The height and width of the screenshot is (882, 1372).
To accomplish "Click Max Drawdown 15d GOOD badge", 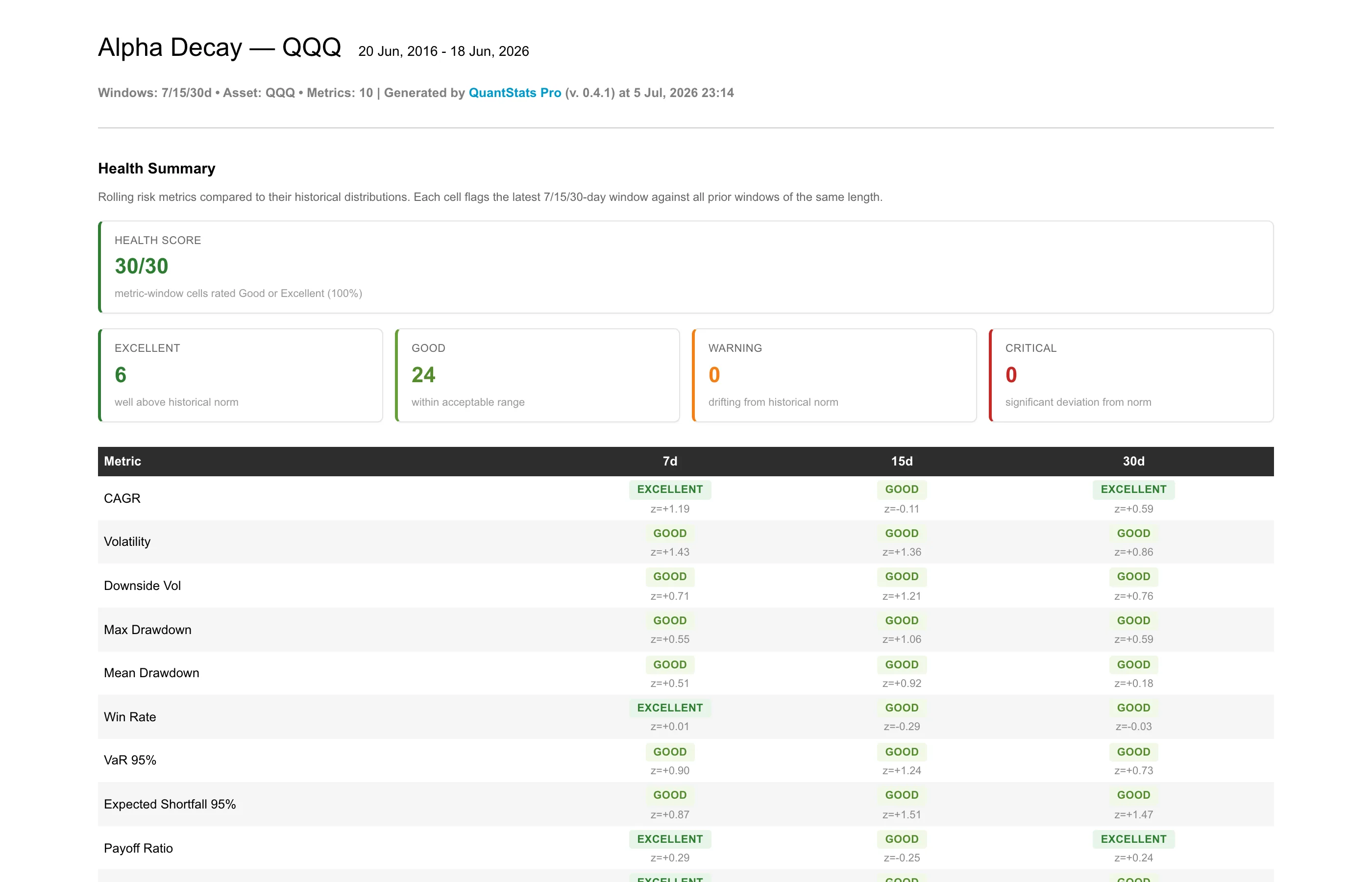I will (902, 620).
